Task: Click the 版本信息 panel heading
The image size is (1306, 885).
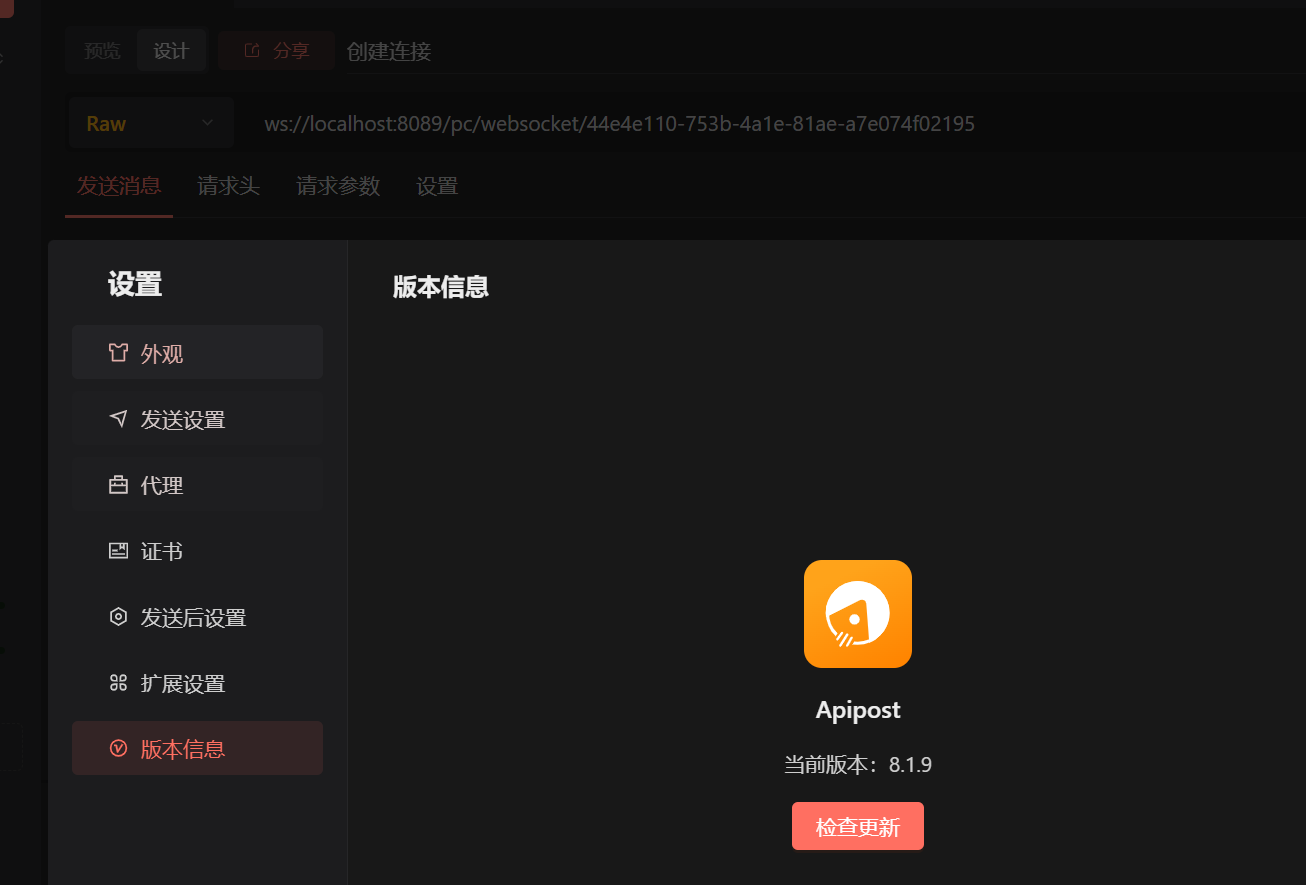Action: click(441, 287)
